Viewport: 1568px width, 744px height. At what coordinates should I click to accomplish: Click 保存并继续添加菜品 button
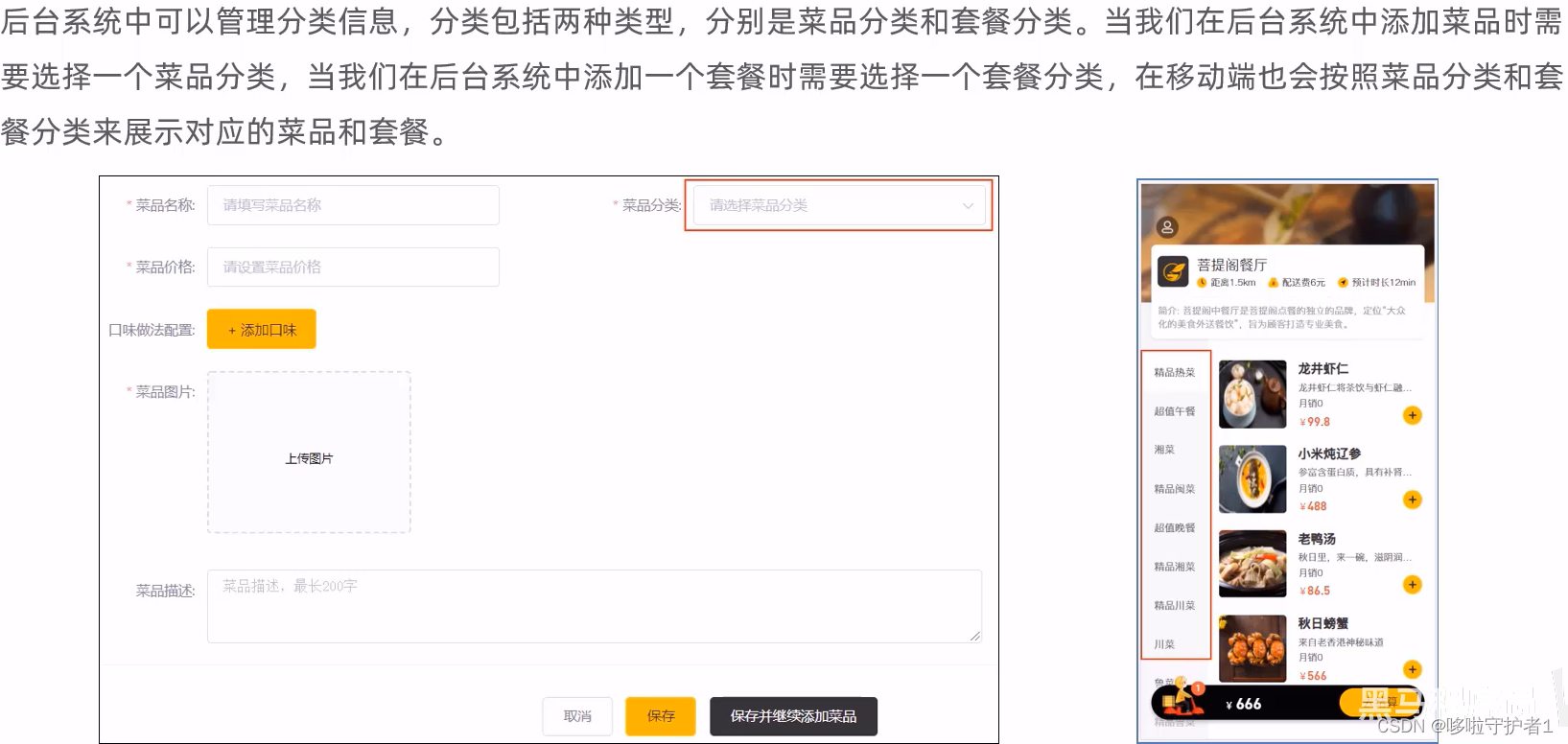click(793, 716)
